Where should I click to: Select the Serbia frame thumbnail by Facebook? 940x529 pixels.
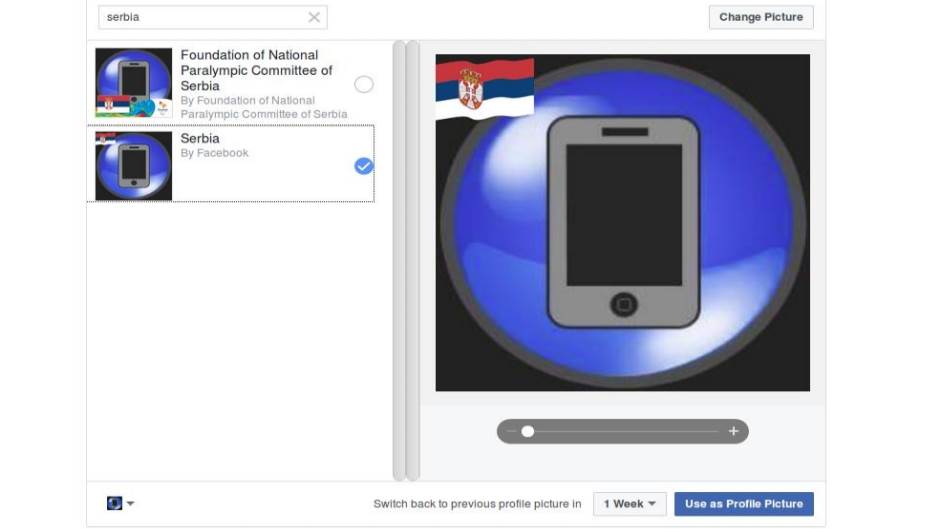tap(134, 166)
